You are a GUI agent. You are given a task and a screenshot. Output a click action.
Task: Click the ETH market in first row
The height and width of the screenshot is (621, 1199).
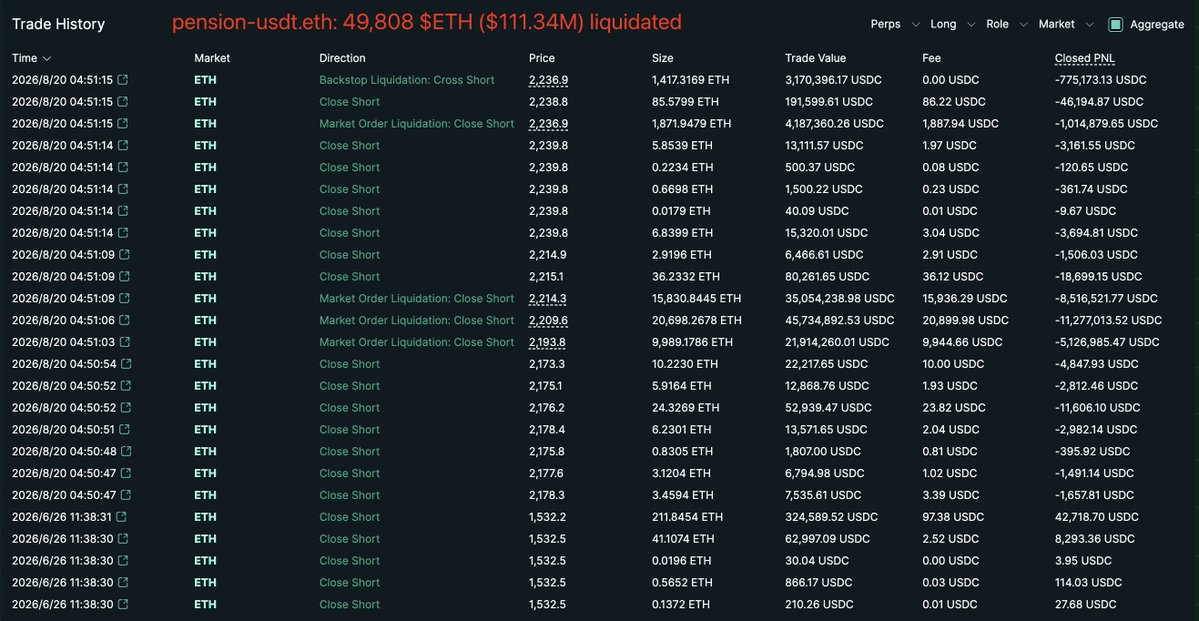click(x=205, y=80)
